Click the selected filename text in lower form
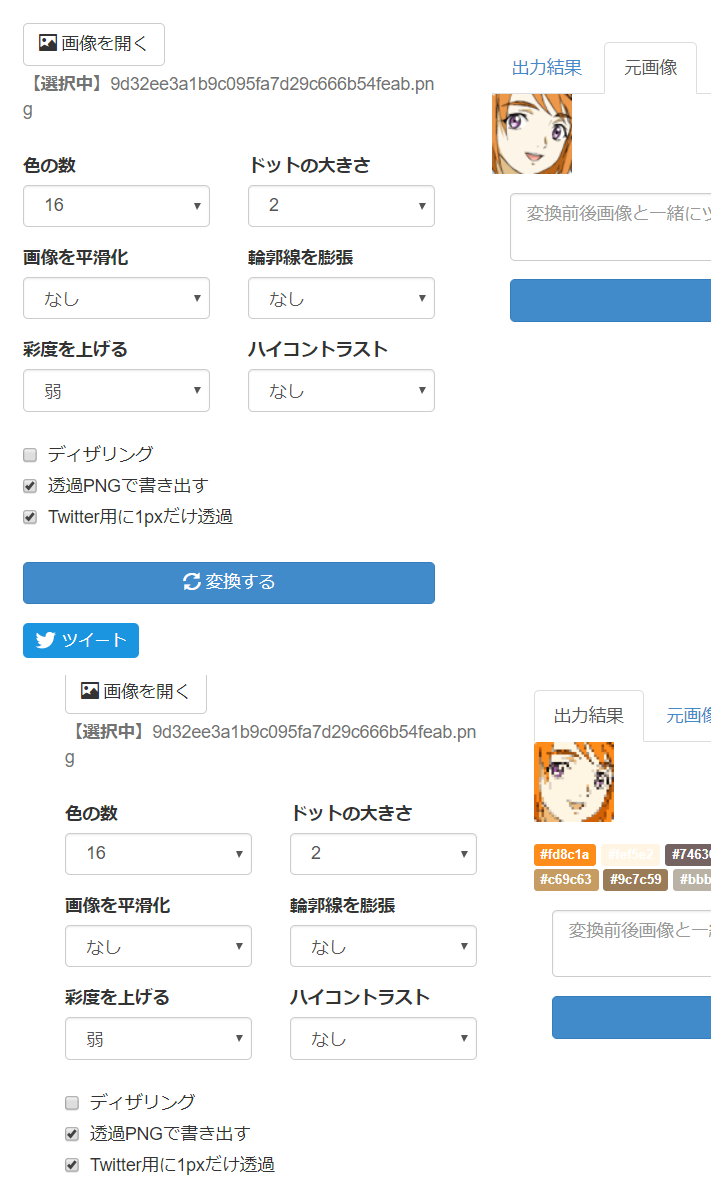This screenshot has width=711, height=1200. [271, 745]
